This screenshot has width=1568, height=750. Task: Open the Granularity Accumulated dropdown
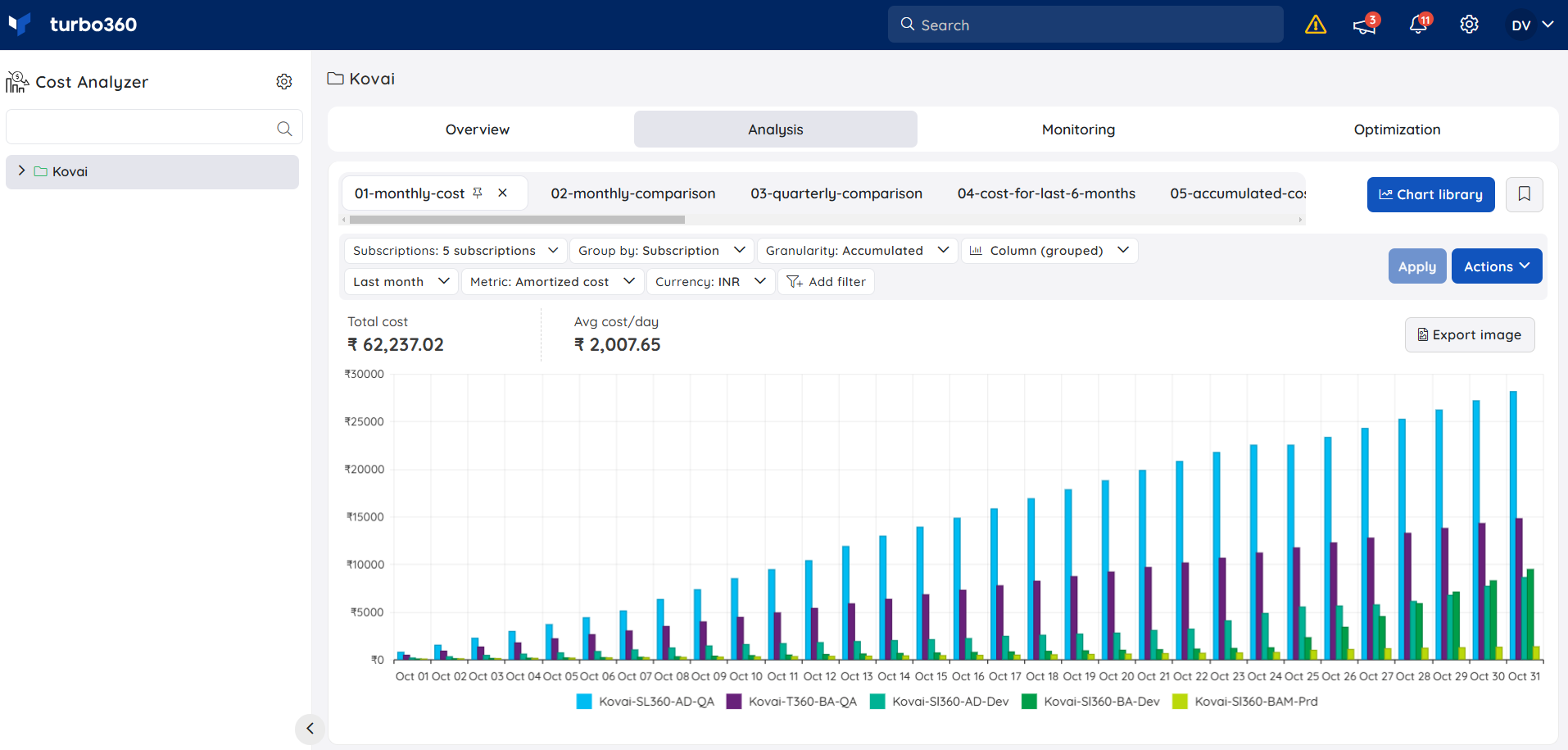pos(857,250)
